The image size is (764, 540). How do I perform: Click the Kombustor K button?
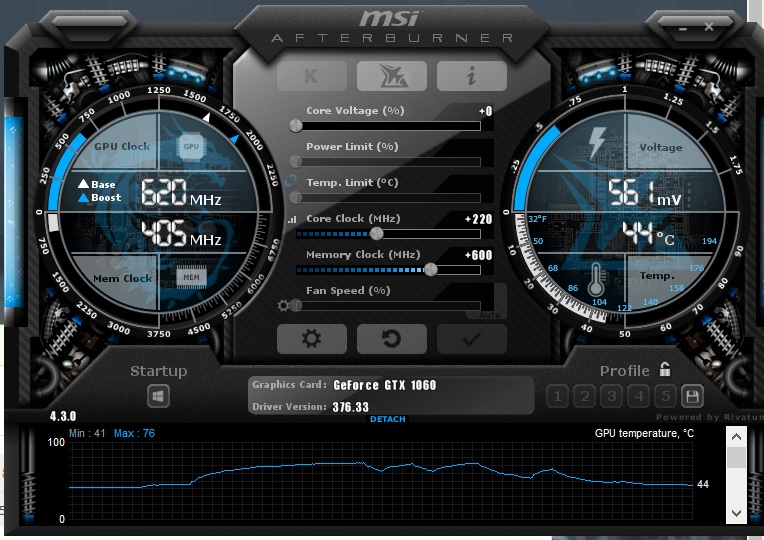(x=312, y=76)
